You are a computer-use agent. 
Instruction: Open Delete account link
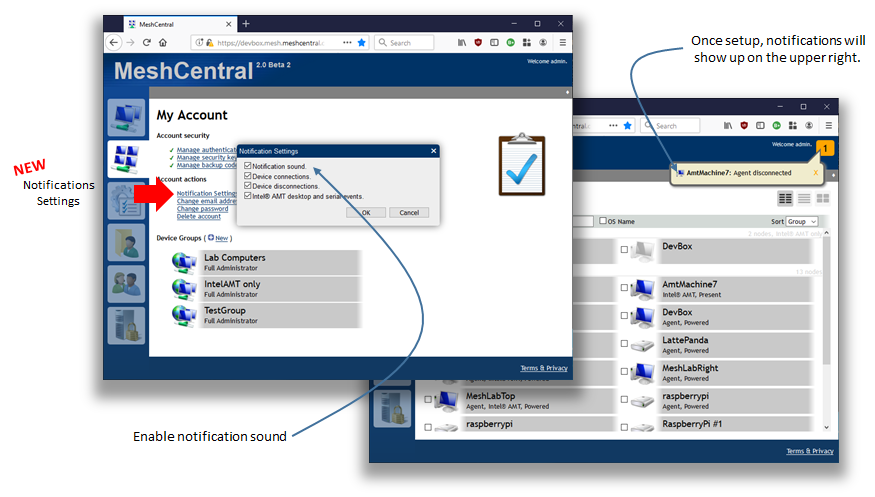[x=199, y=216]
